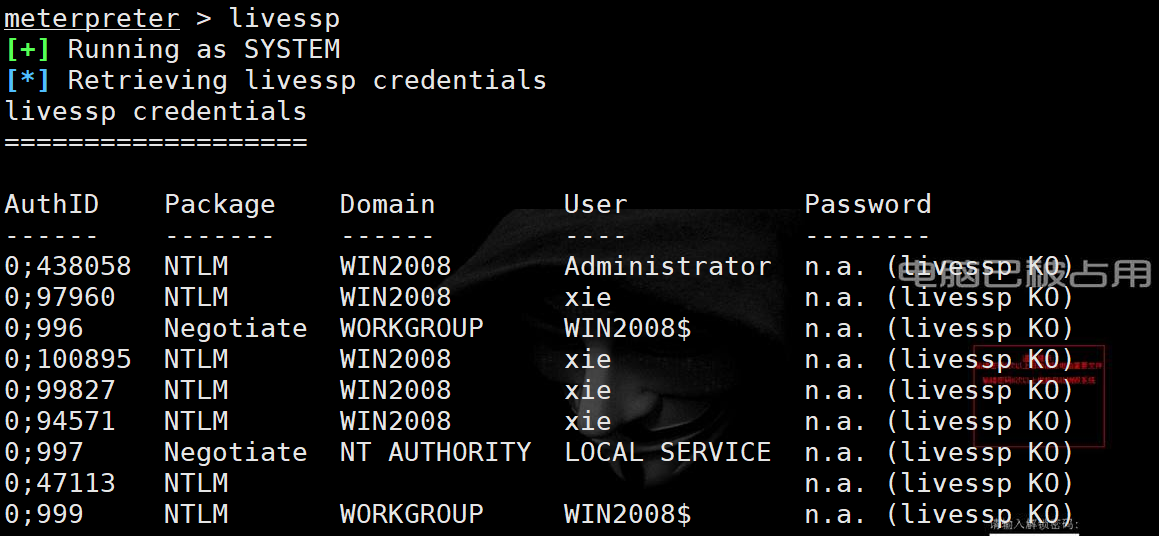
Task: Select AuthID value 0;47113
Action: [60, 483]
